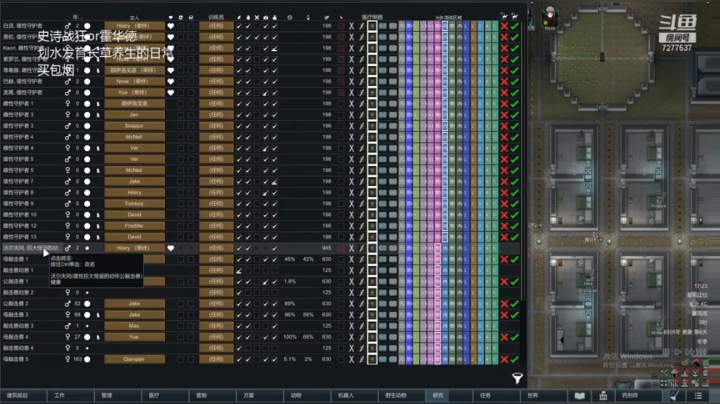Click the 母敲击兽 5 animal name

[x=17, y=359]
